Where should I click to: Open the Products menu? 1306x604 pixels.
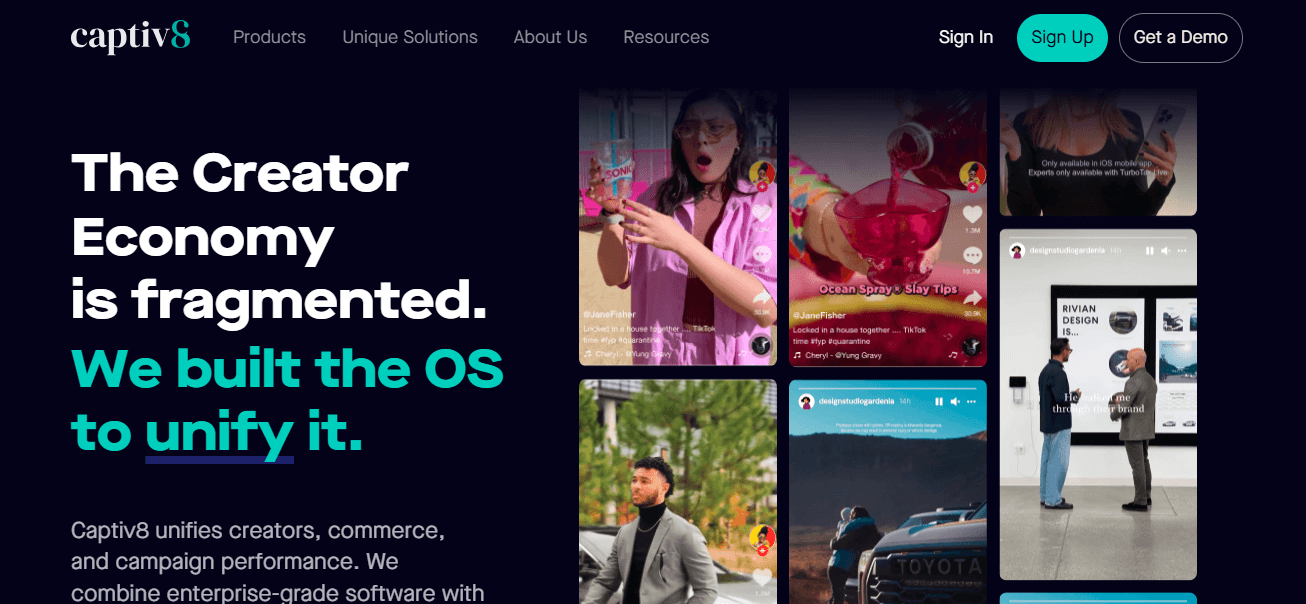[269, 37]
